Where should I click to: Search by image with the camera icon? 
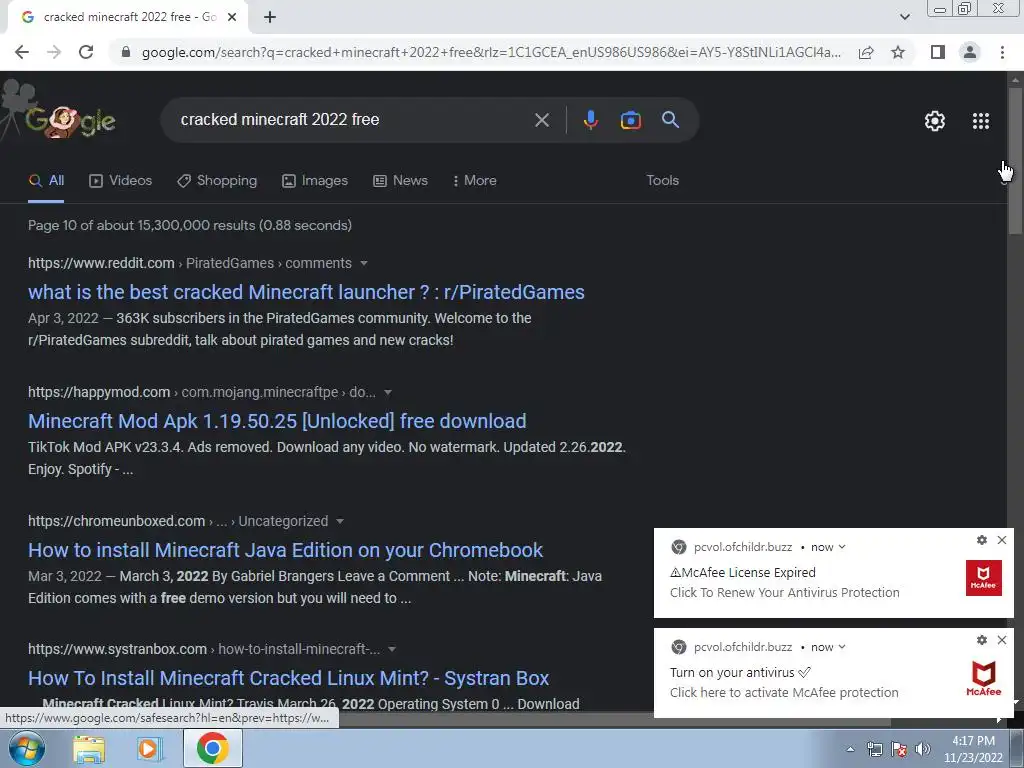(630, 120)
